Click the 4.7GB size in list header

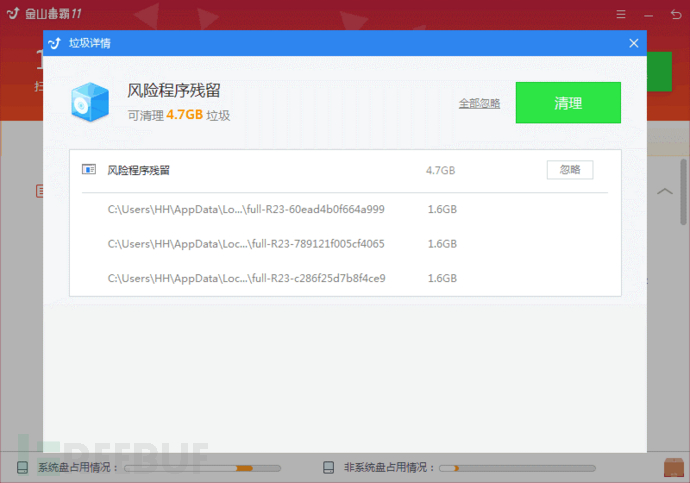click(440, 170)
